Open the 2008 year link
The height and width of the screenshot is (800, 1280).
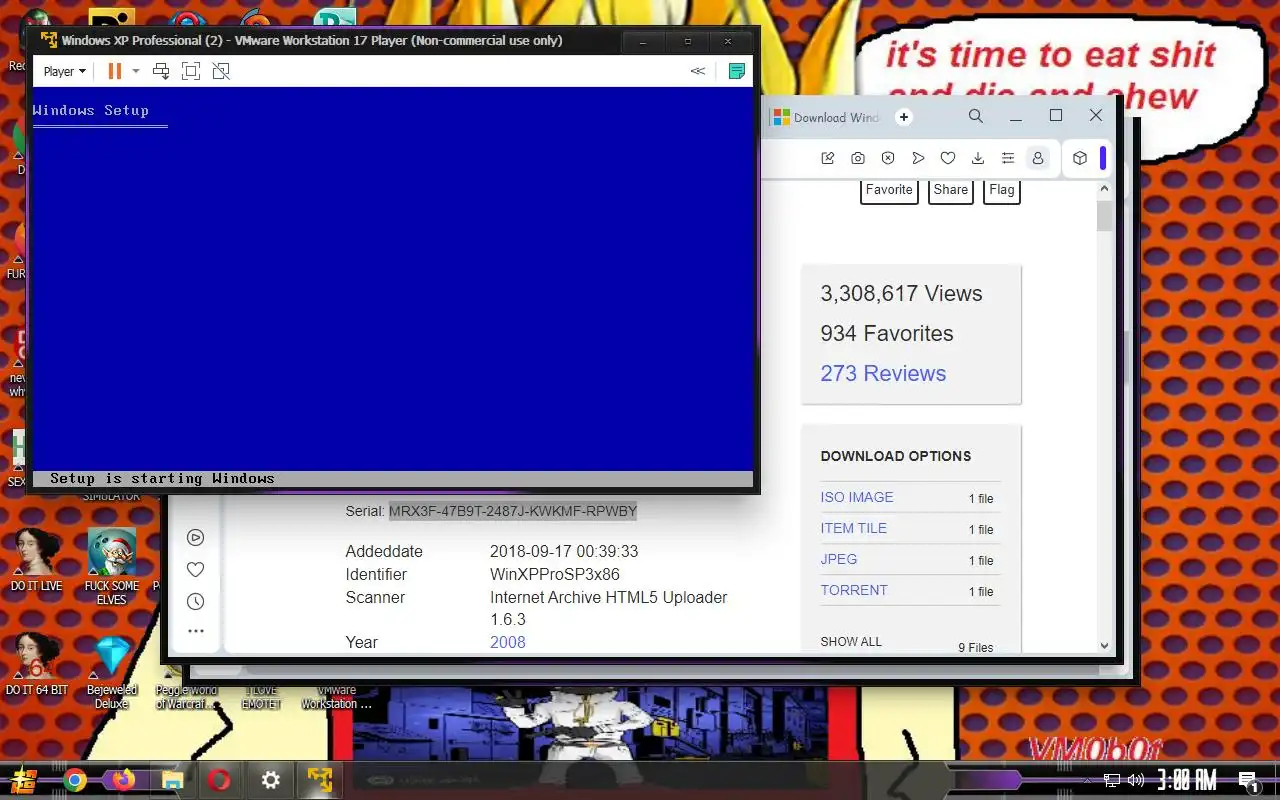pos(508,642)
